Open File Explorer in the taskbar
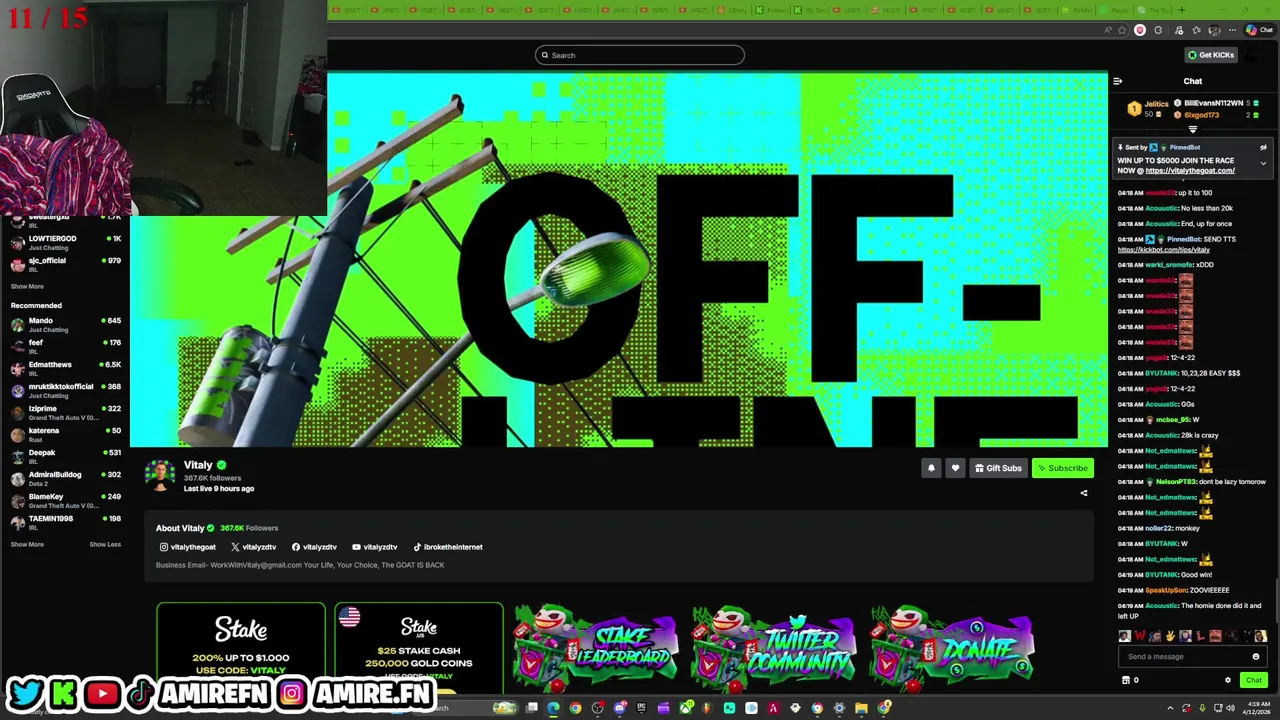The height and width of the screenshot is (720, 1280). pyautogui.click(x=861, y=708)
